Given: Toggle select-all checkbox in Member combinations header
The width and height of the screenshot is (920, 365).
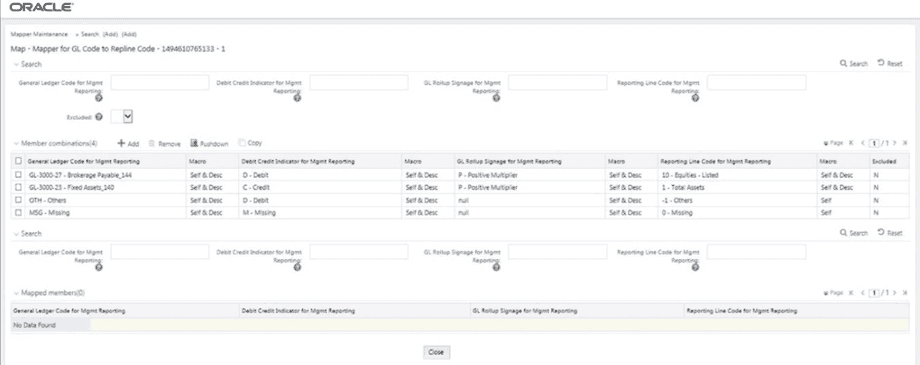Looking at the screenshot, I should click(x=19, y=161).
